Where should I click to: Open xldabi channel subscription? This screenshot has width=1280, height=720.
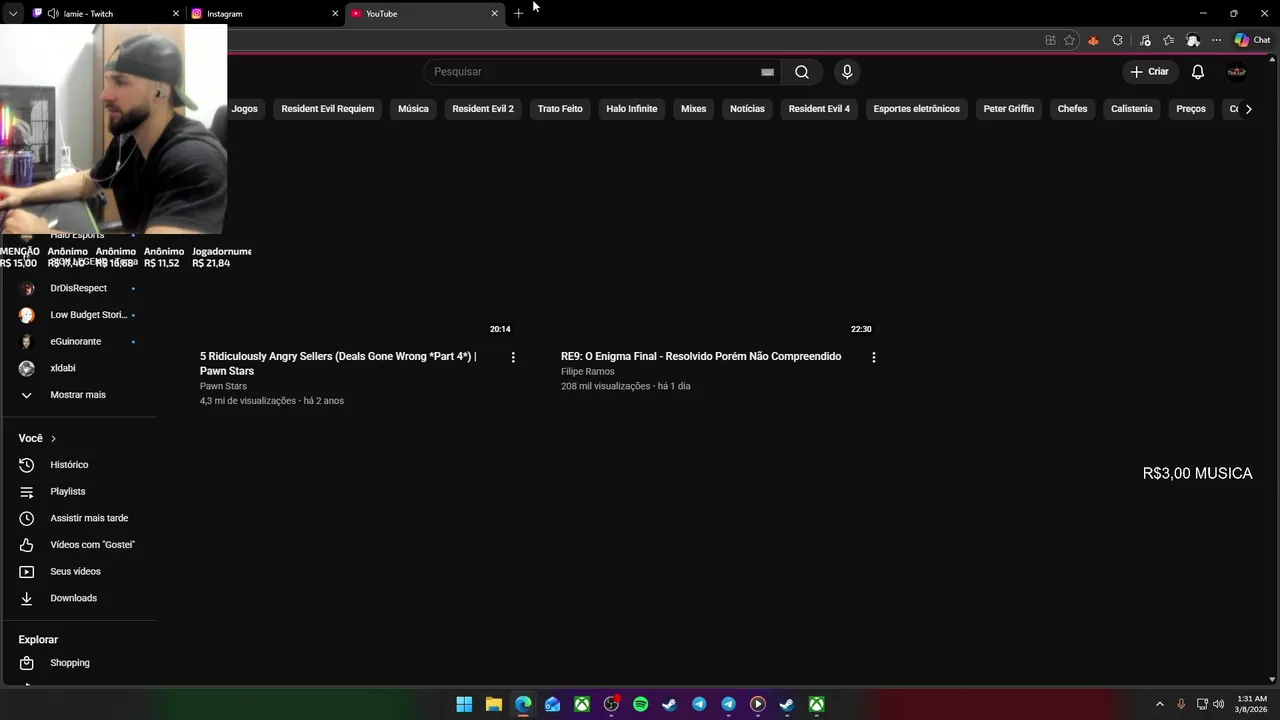coord(79,368)
